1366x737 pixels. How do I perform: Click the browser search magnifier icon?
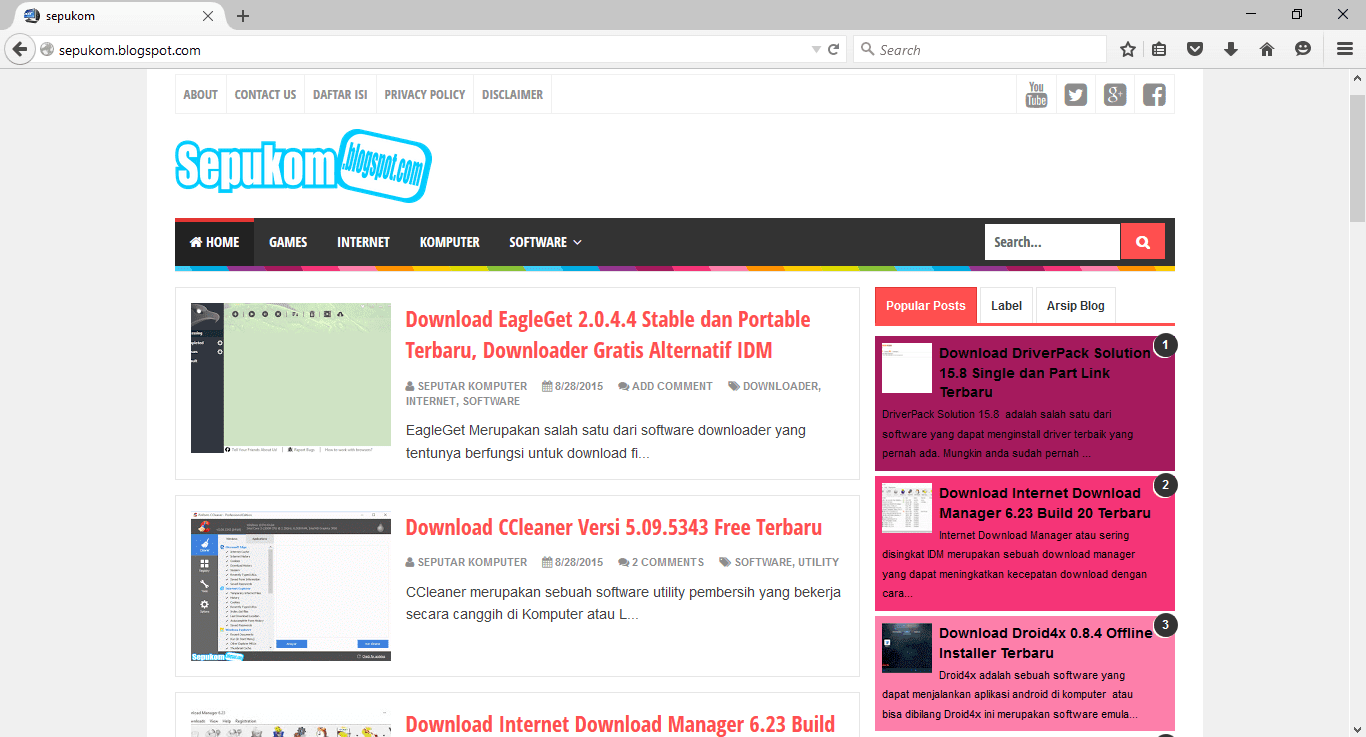[x=867, y=49]
